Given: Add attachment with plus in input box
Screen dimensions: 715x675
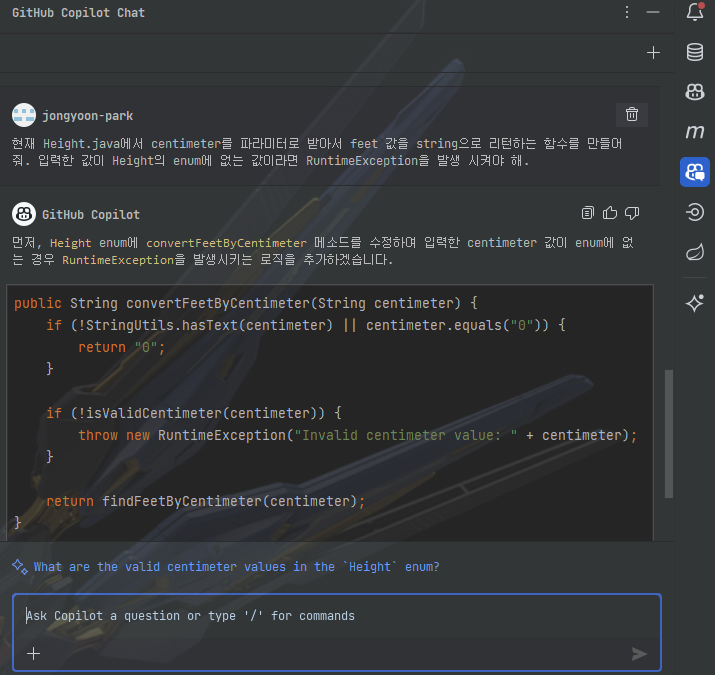Looking at the screenshot, I should [x=33, y=654].
